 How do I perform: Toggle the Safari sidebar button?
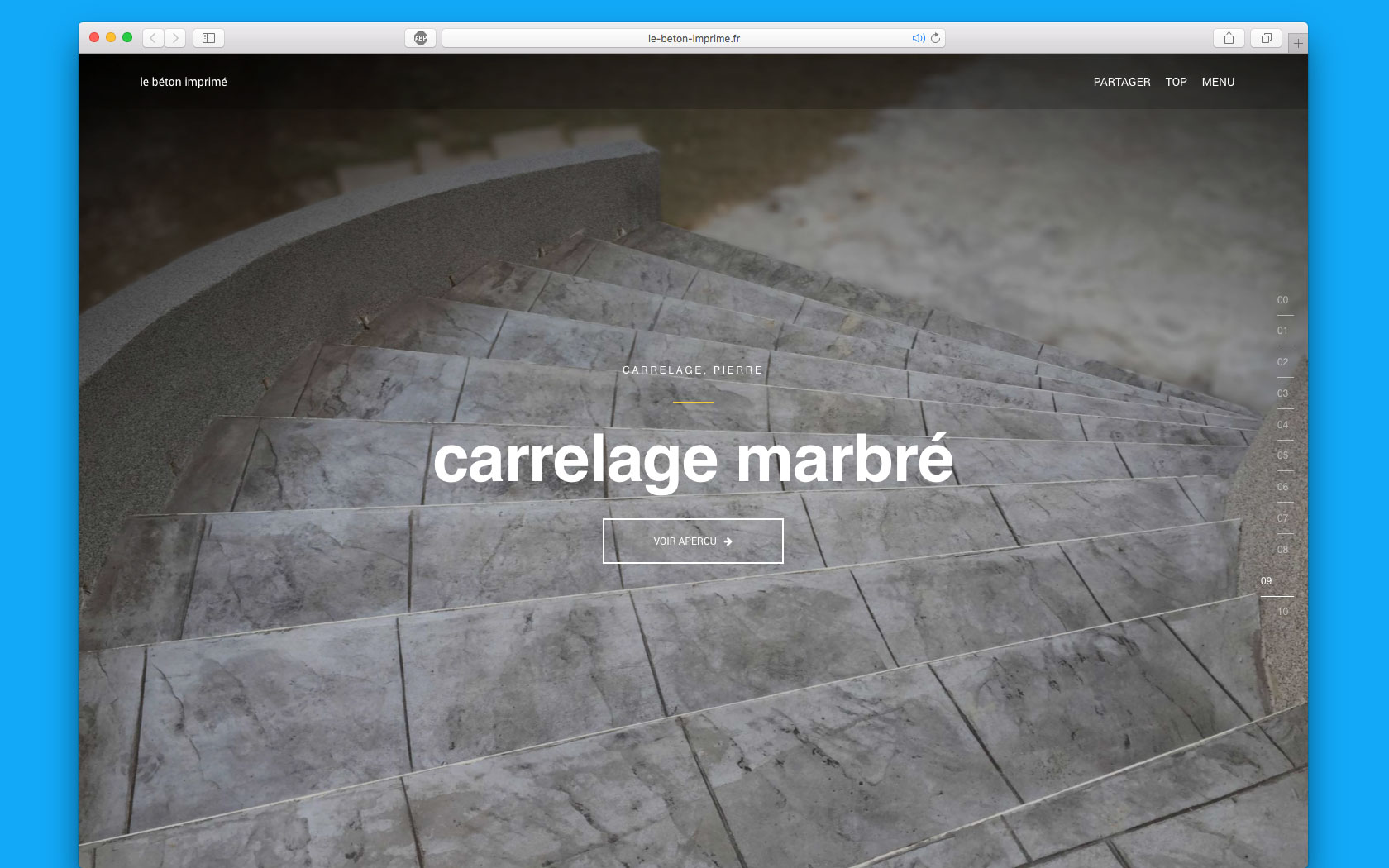[209, 38]
